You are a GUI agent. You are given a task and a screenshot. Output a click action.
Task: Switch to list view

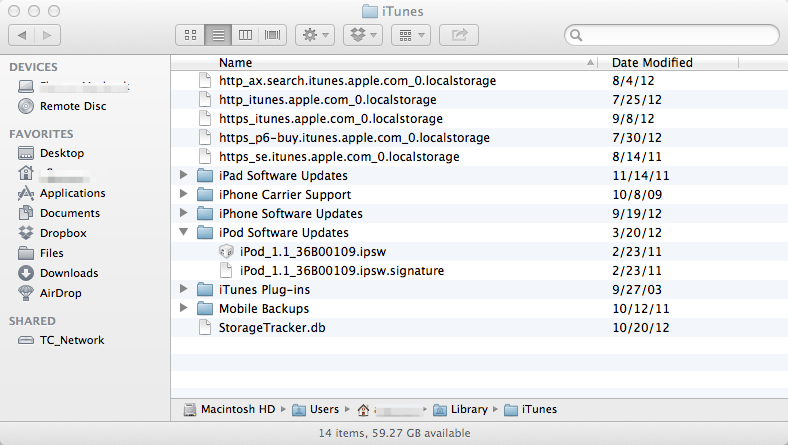point(218,35)
